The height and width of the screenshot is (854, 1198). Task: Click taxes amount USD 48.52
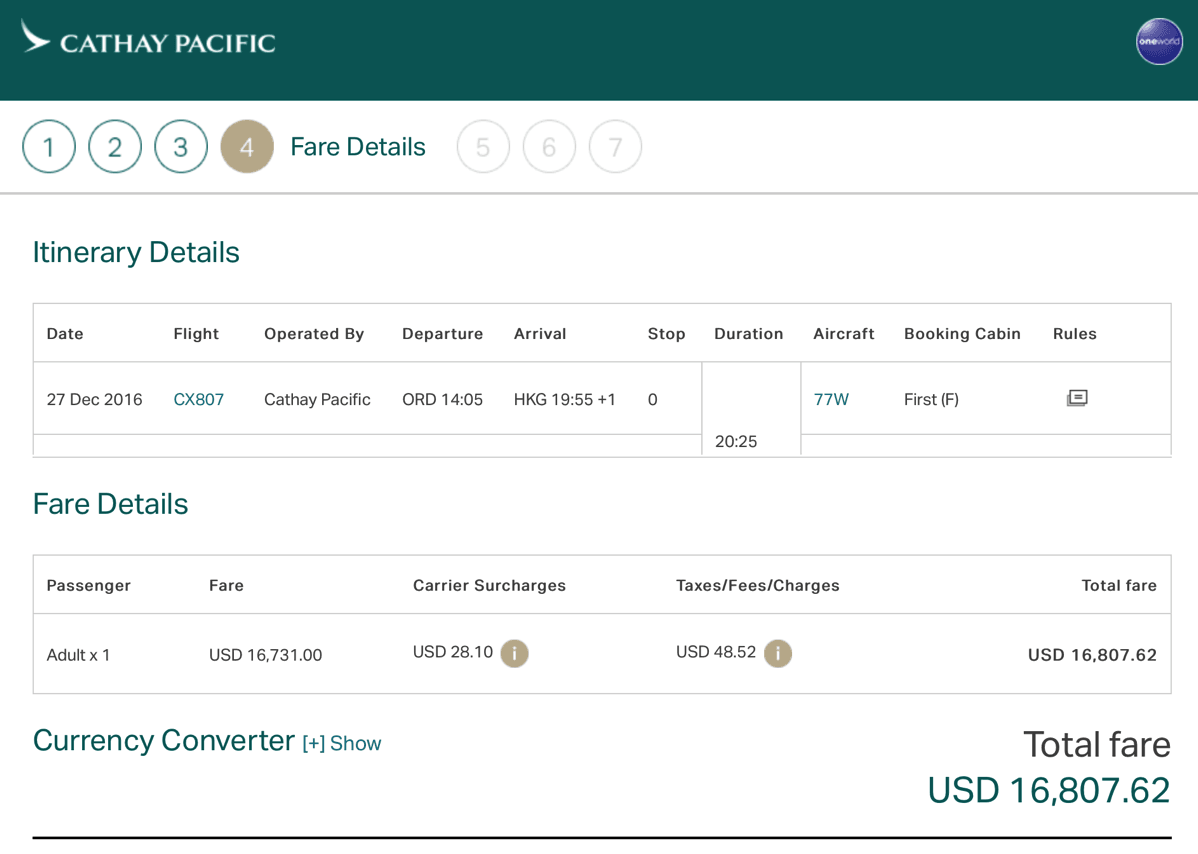(716, 652)
